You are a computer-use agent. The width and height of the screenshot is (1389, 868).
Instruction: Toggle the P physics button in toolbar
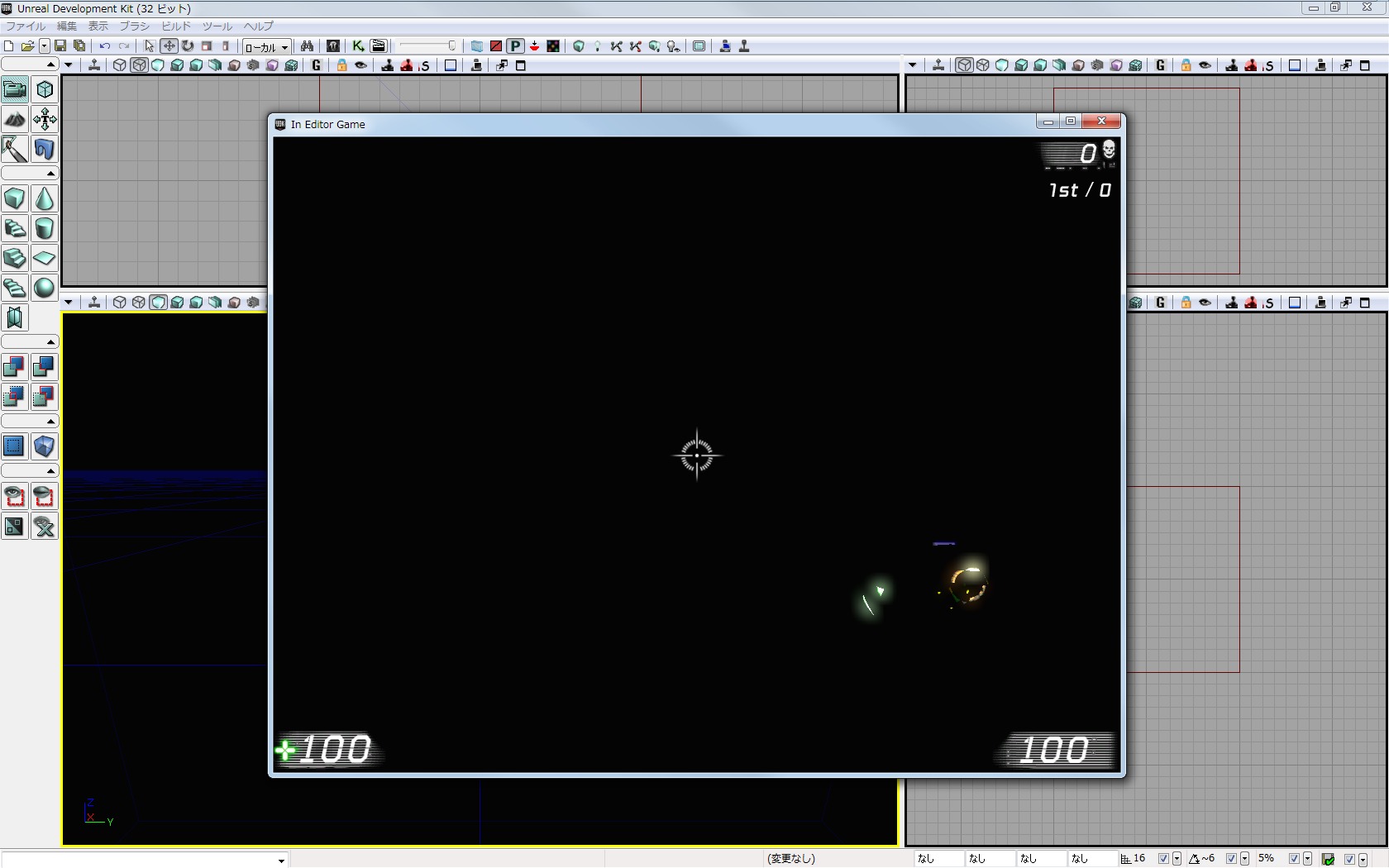[x=515, y=46]
